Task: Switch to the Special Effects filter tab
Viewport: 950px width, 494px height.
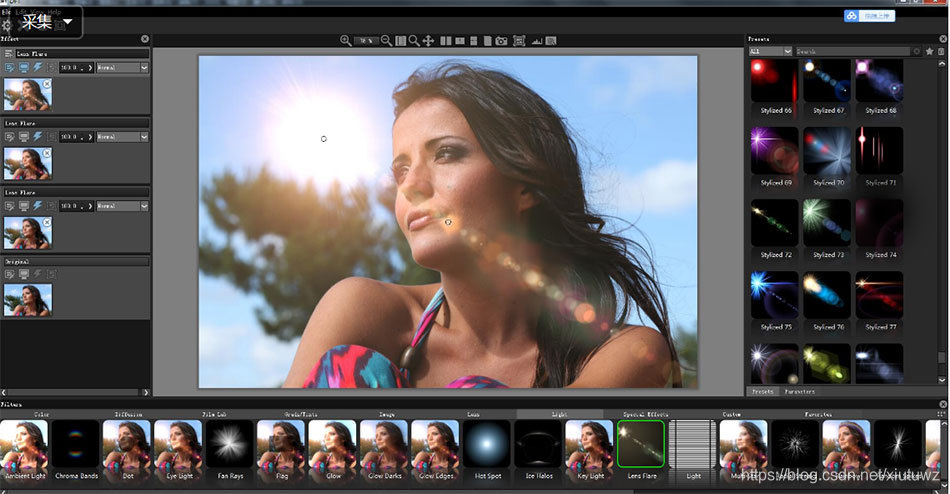Action: point(645,415)
